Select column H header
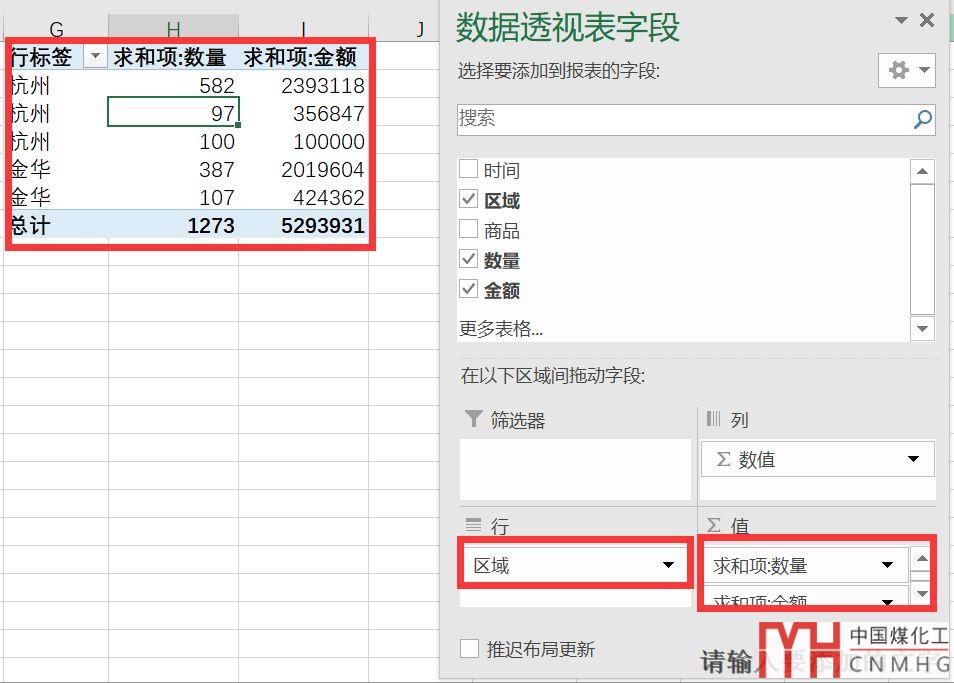Image resolution: width=954 pixels, height=683 pixels. (173, 29)
